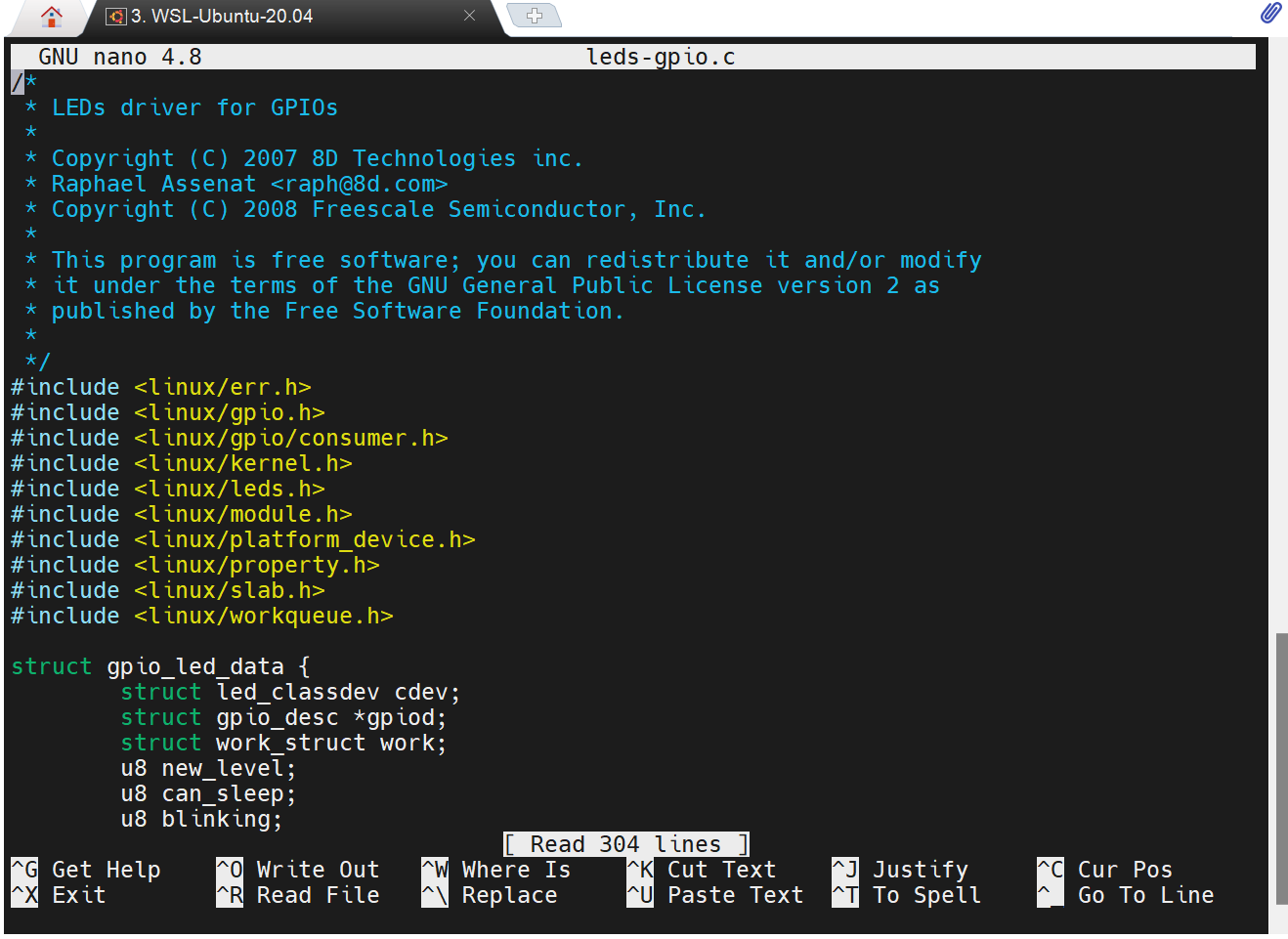
Task: Open a new session with the plus tab
Action: (534, 16)
